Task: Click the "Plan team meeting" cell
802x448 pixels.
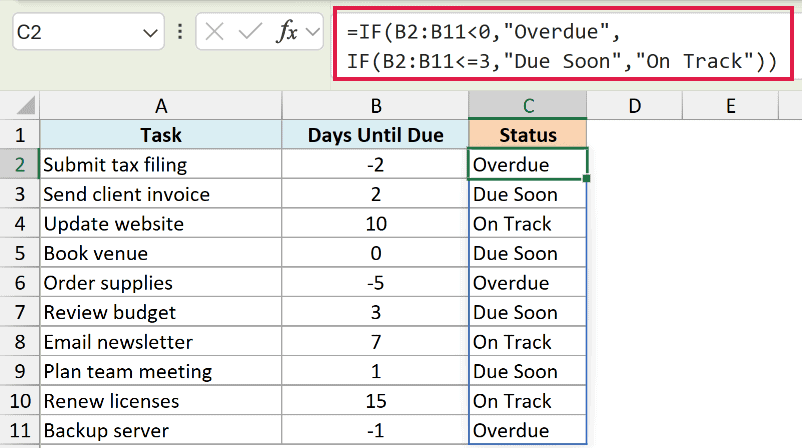Action: point(161,371)
